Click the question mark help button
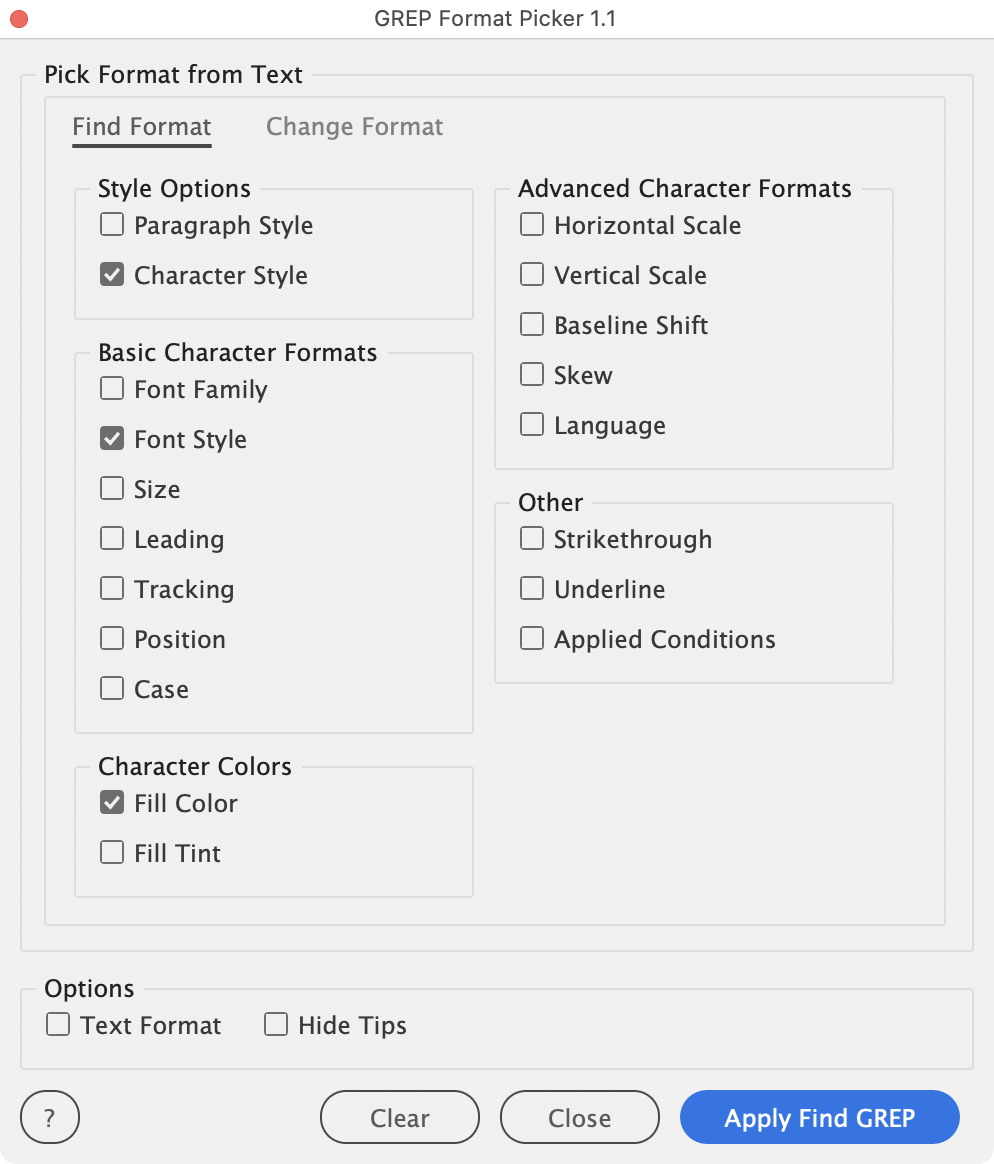 pos(50,1117)
